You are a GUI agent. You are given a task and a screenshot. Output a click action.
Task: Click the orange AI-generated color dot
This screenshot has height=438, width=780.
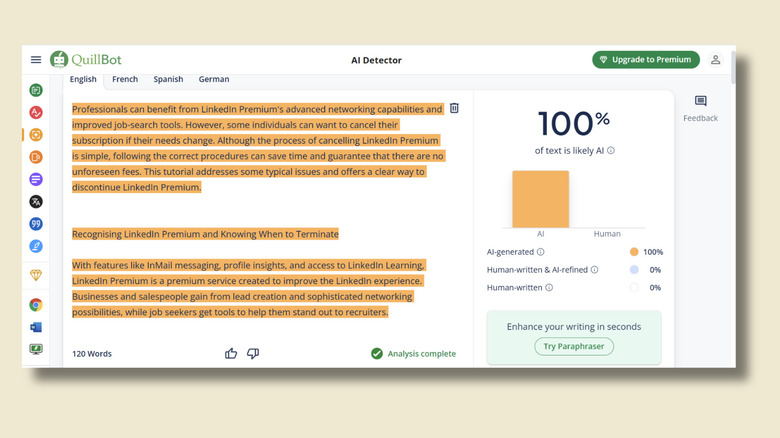point(634,252)
